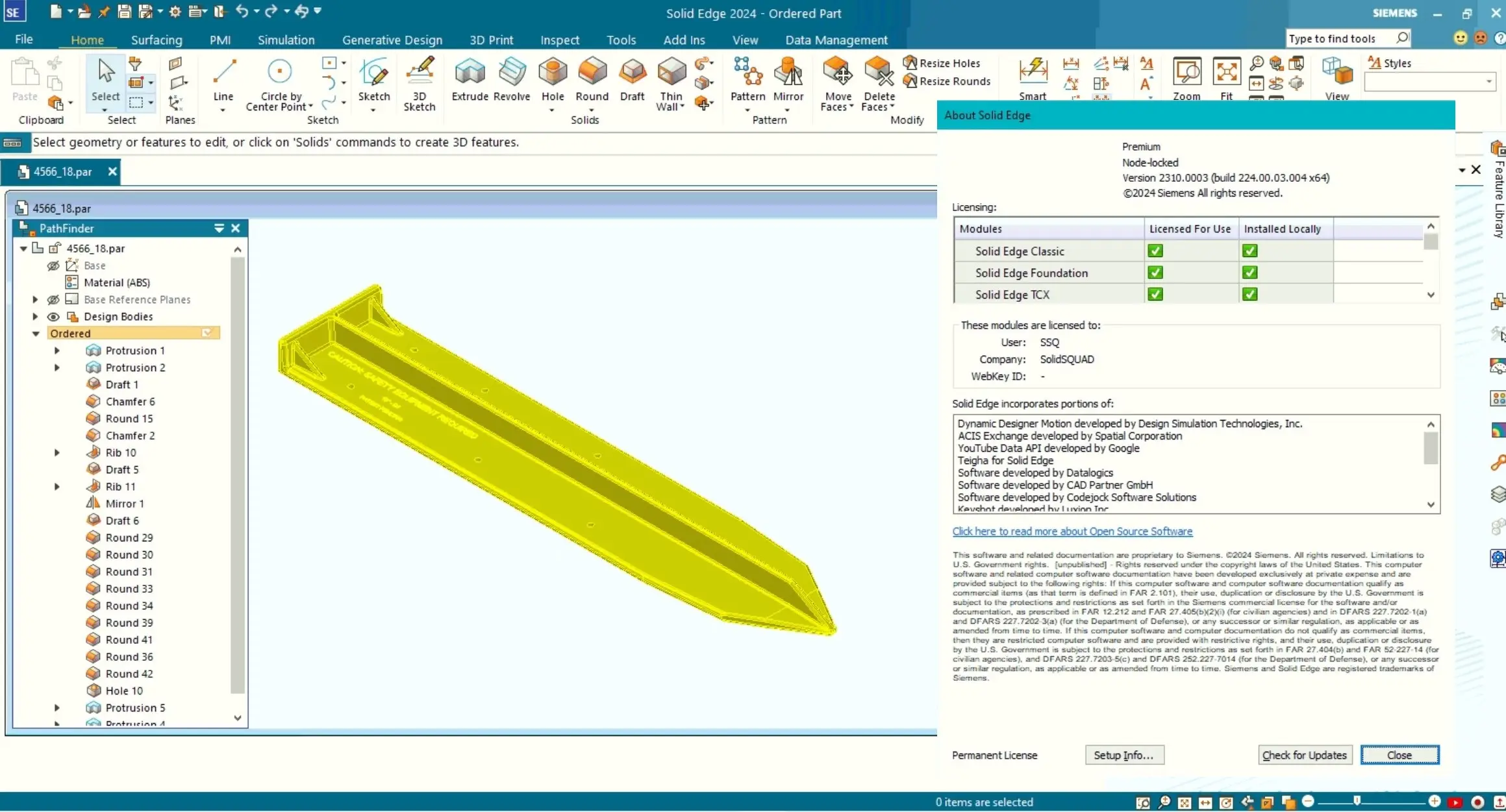This screenshot has width=1506, height=812.
Task: Toggle Installed Locally check for Solid Edge Foundation
Action: click(x=1249, y=273)
